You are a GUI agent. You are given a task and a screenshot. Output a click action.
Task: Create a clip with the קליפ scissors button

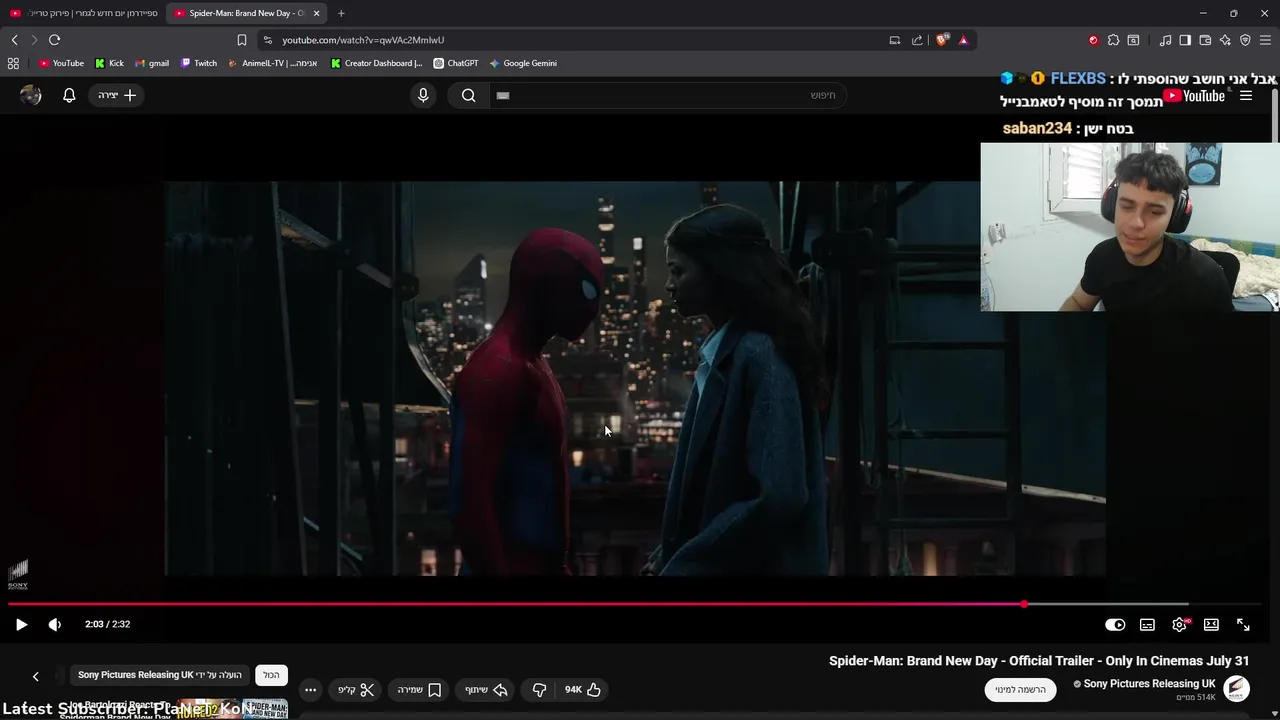point(356,689)
